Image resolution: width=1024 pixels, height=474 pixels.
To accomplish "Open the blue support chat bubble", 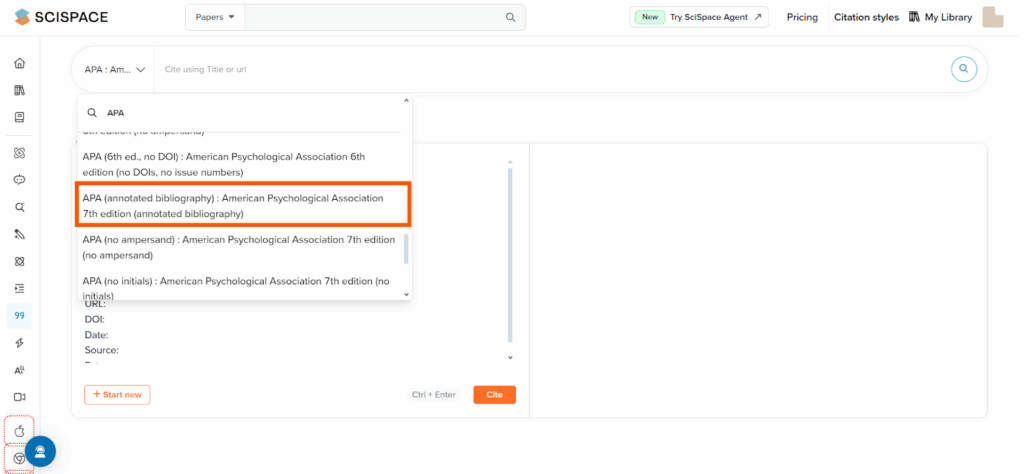I will 40,450.
